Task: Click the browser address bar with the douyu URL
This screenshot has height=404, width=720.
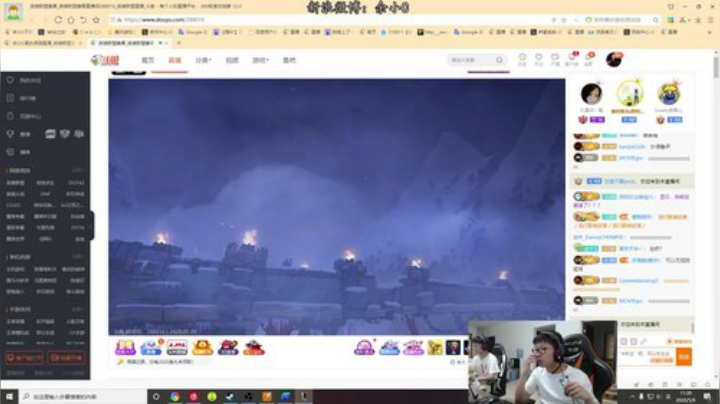Action: (x=331, y=20)
